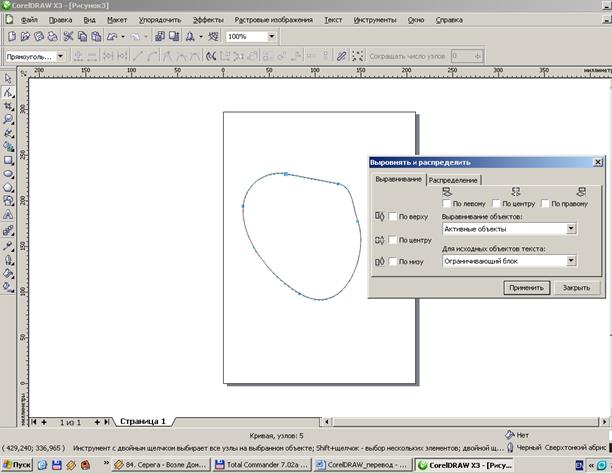Open the 100% zoom level dropdown
Viewport: 612px width, 474px height.
click(272, 36)
